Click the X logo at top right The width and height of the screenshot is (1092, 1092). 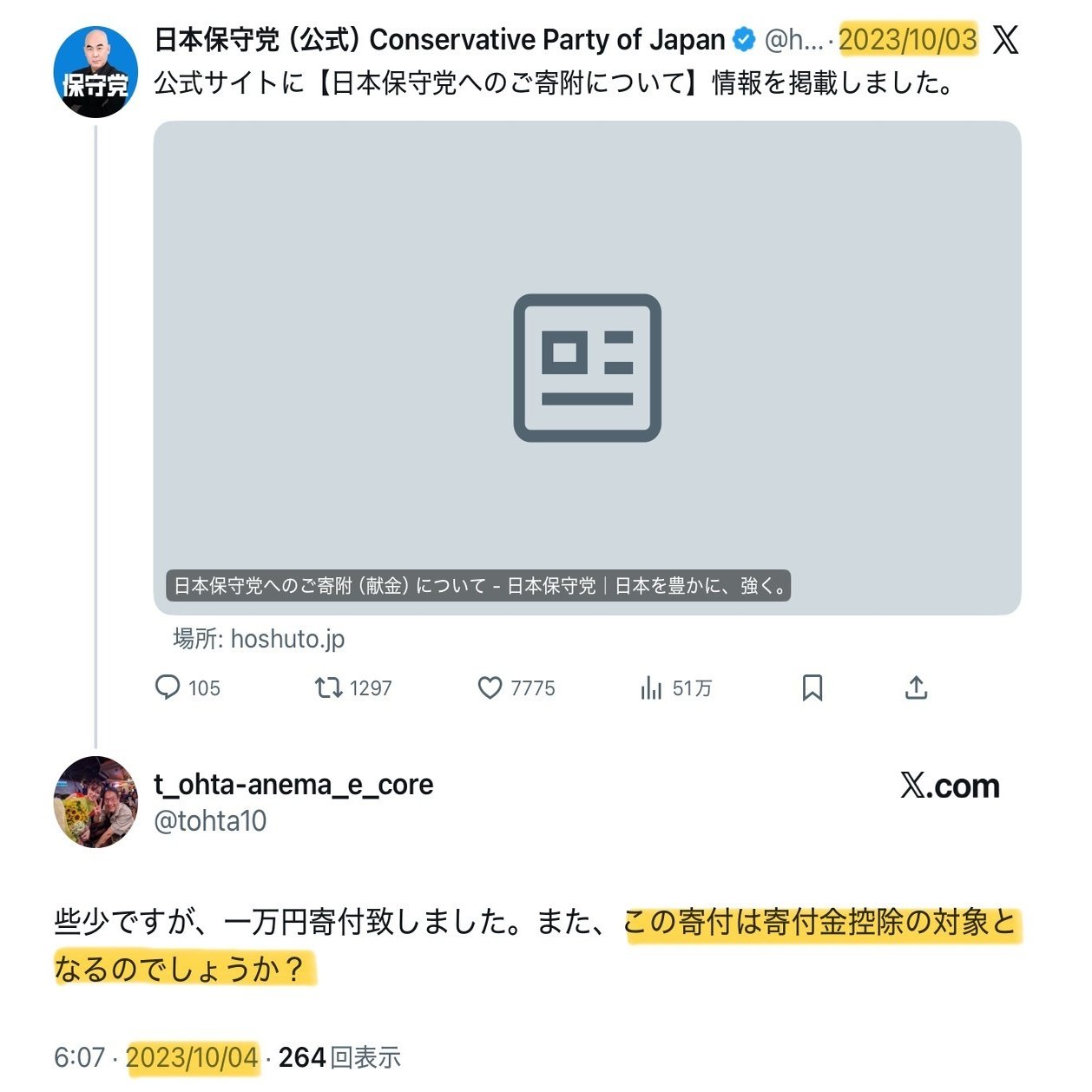click(x=1005, y=40)
